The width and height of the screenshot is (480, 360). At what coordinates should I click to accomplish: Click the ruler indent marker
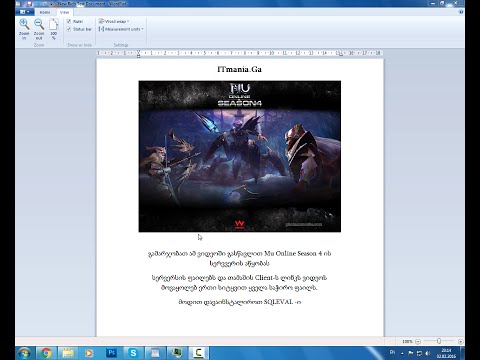[x=138, y=53]
